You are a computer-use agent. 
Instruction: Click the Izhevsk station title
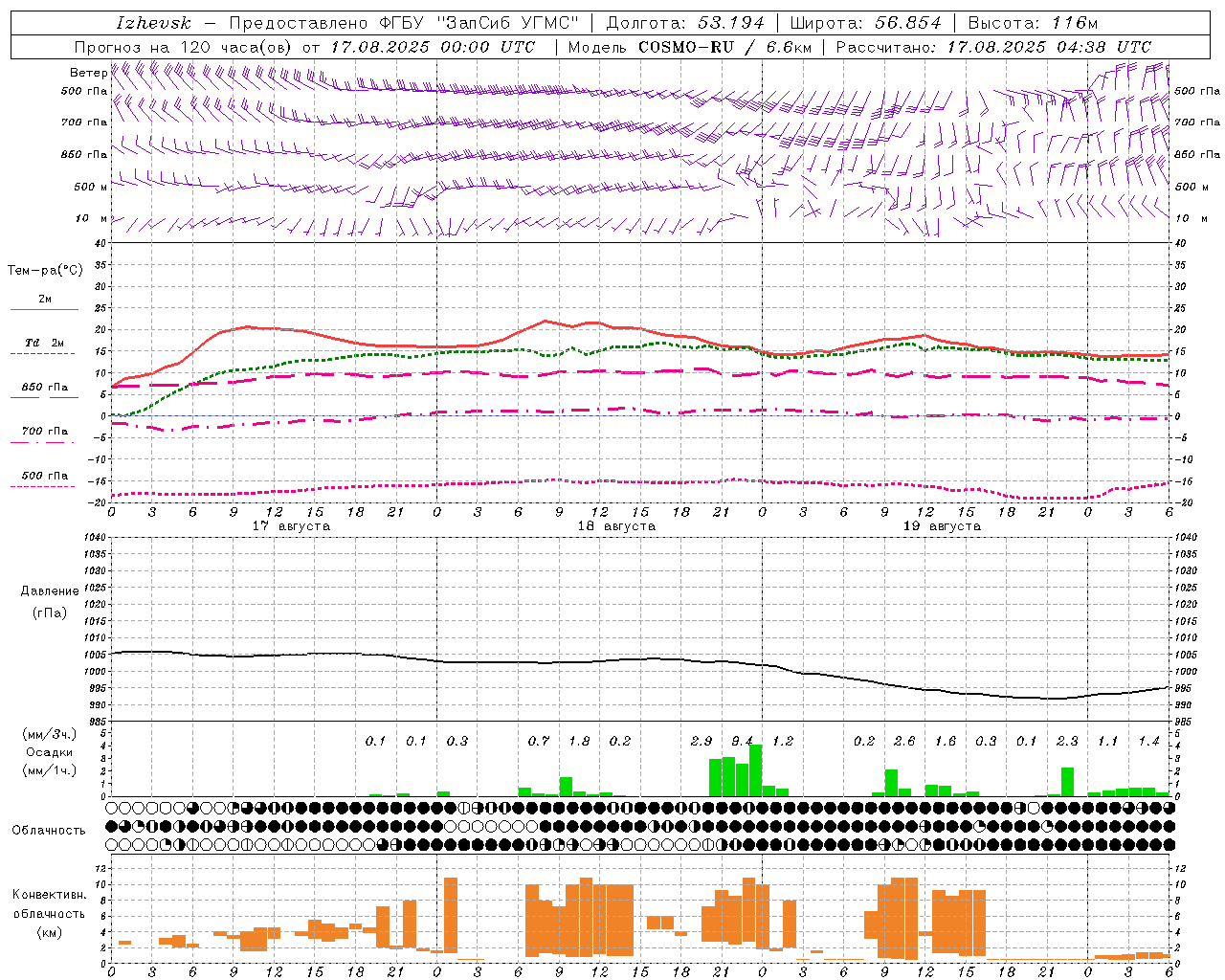tap(153, 23)
